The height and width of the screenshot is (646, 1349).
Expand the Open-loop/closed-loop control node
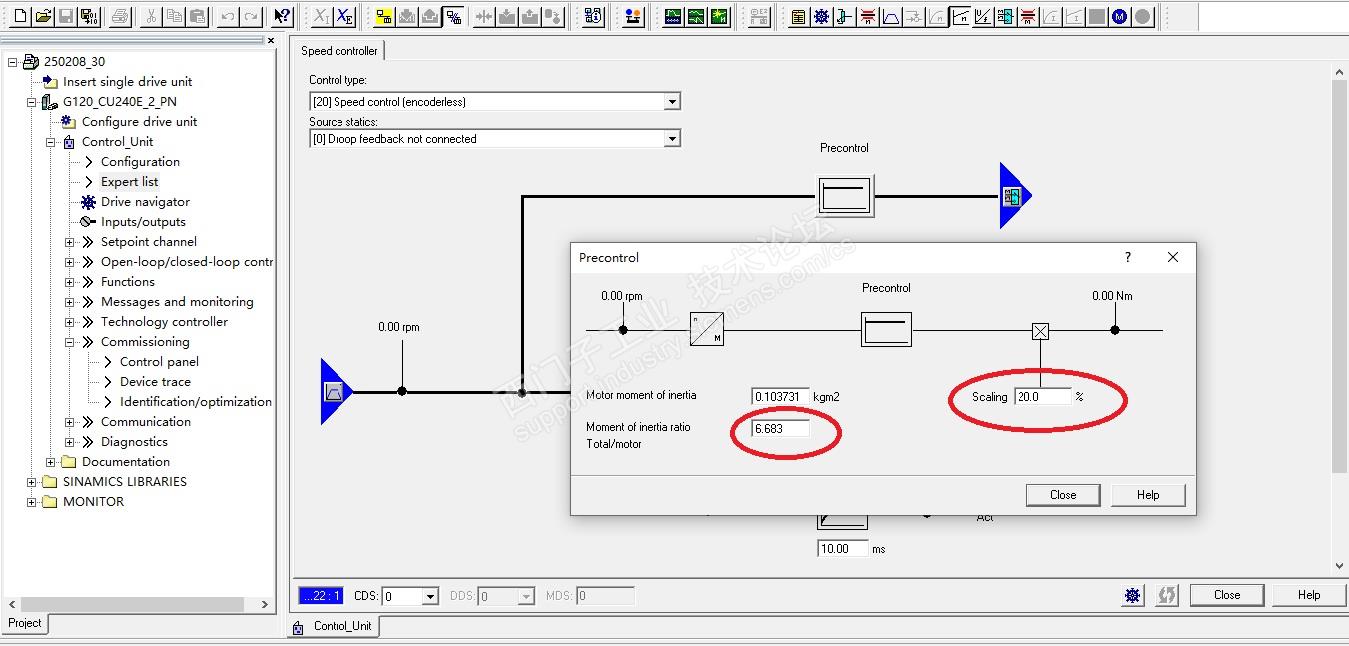(x=70, y=262)
